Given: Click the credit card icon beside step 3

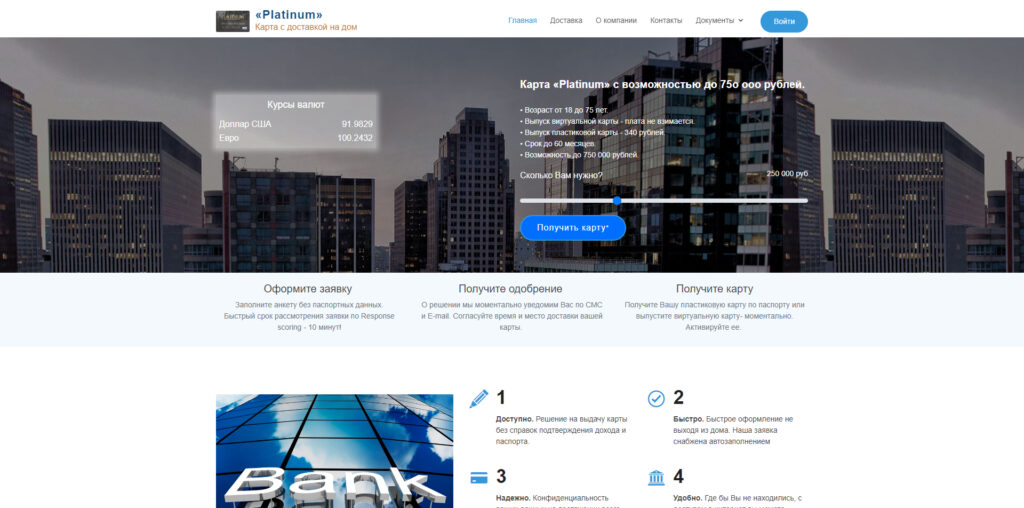Looking at the screenshot, I should point(479,478).
